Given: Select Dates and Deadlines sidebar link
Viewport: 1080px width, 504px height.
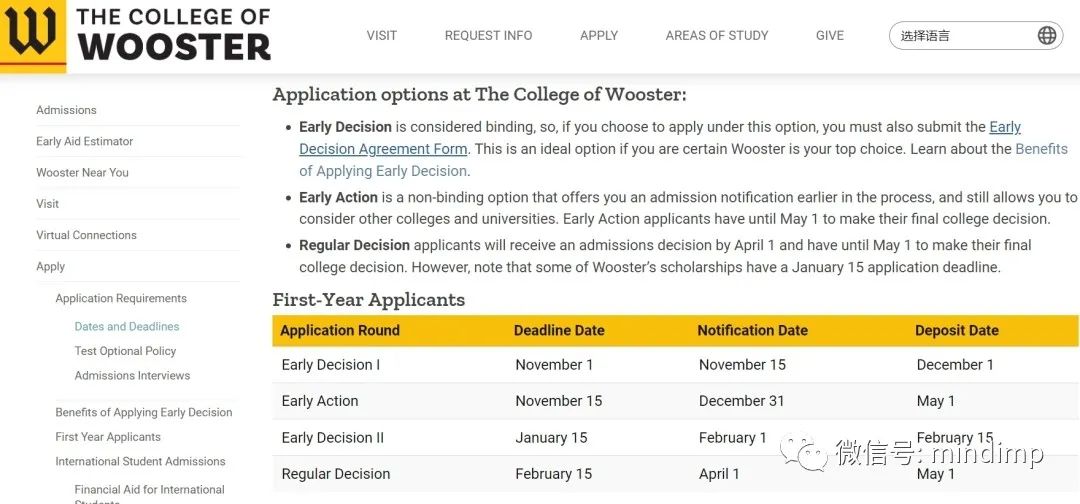Looking at the screenshot, I should [127, 326].
